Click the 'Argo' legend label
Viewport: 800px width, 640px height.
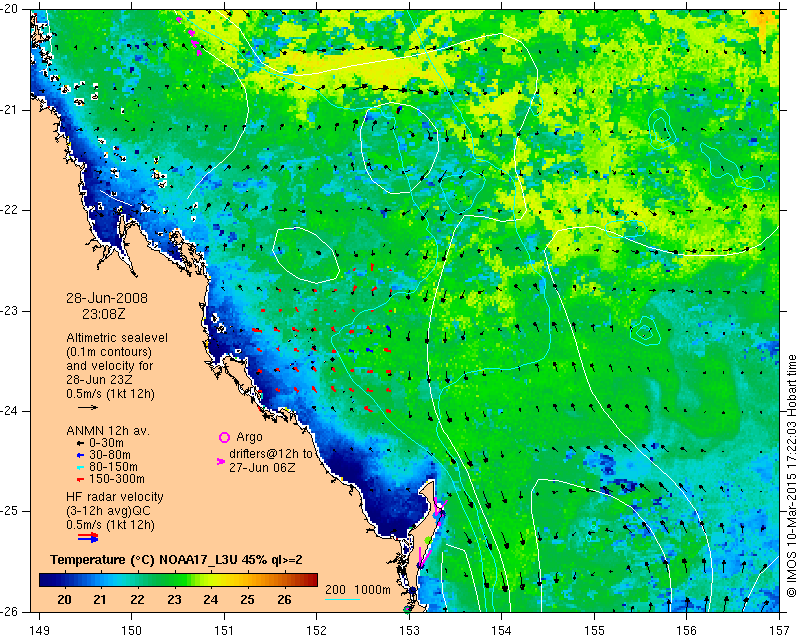tap(249, 437)
